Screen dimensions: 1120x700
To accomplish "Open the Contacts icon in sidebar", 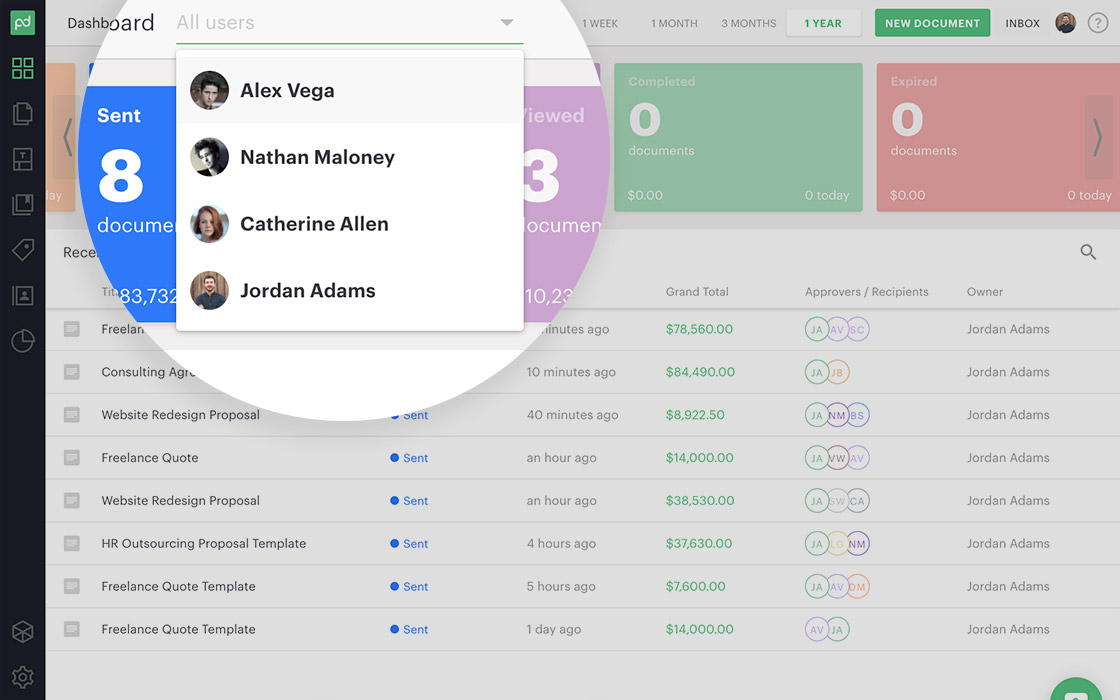I will click(x=23, y=296).
